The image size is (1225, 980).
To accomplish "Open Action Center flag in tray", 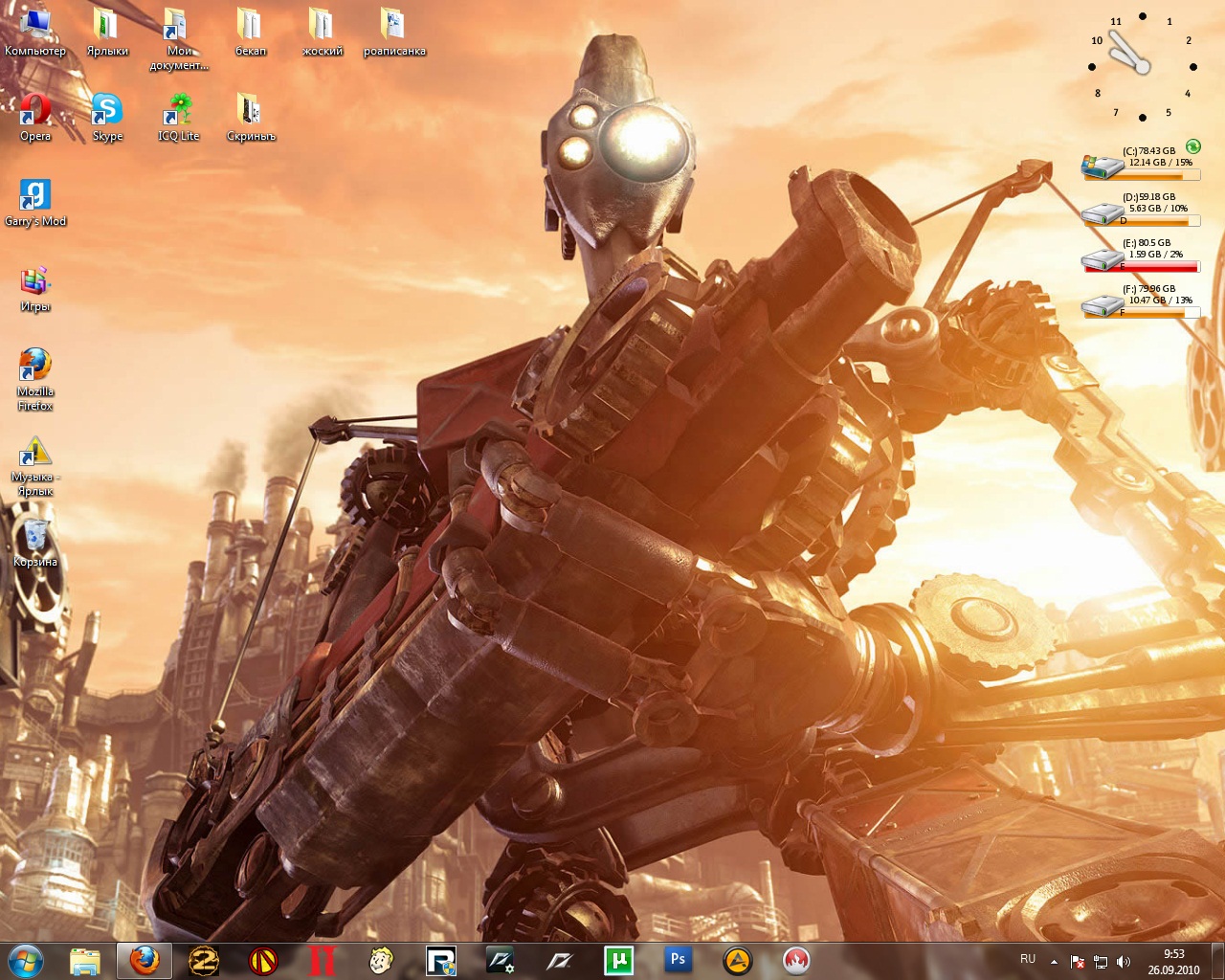I will tap(1078, 962).
